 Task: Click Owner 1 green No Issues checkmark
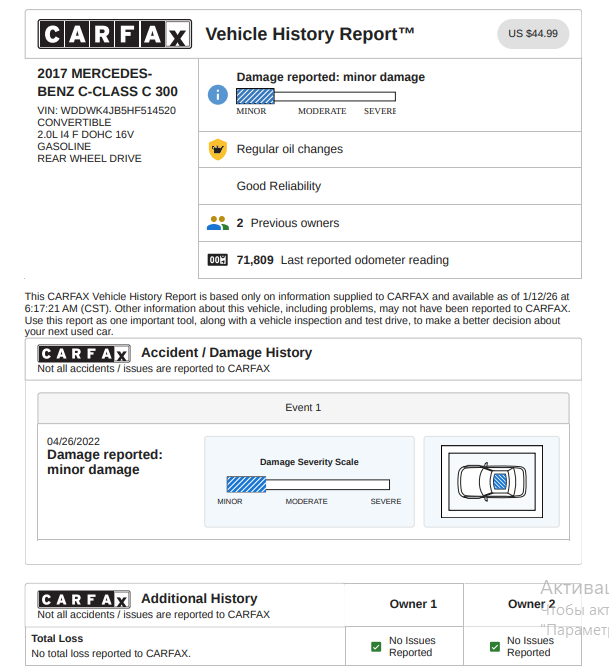[376, 647]
